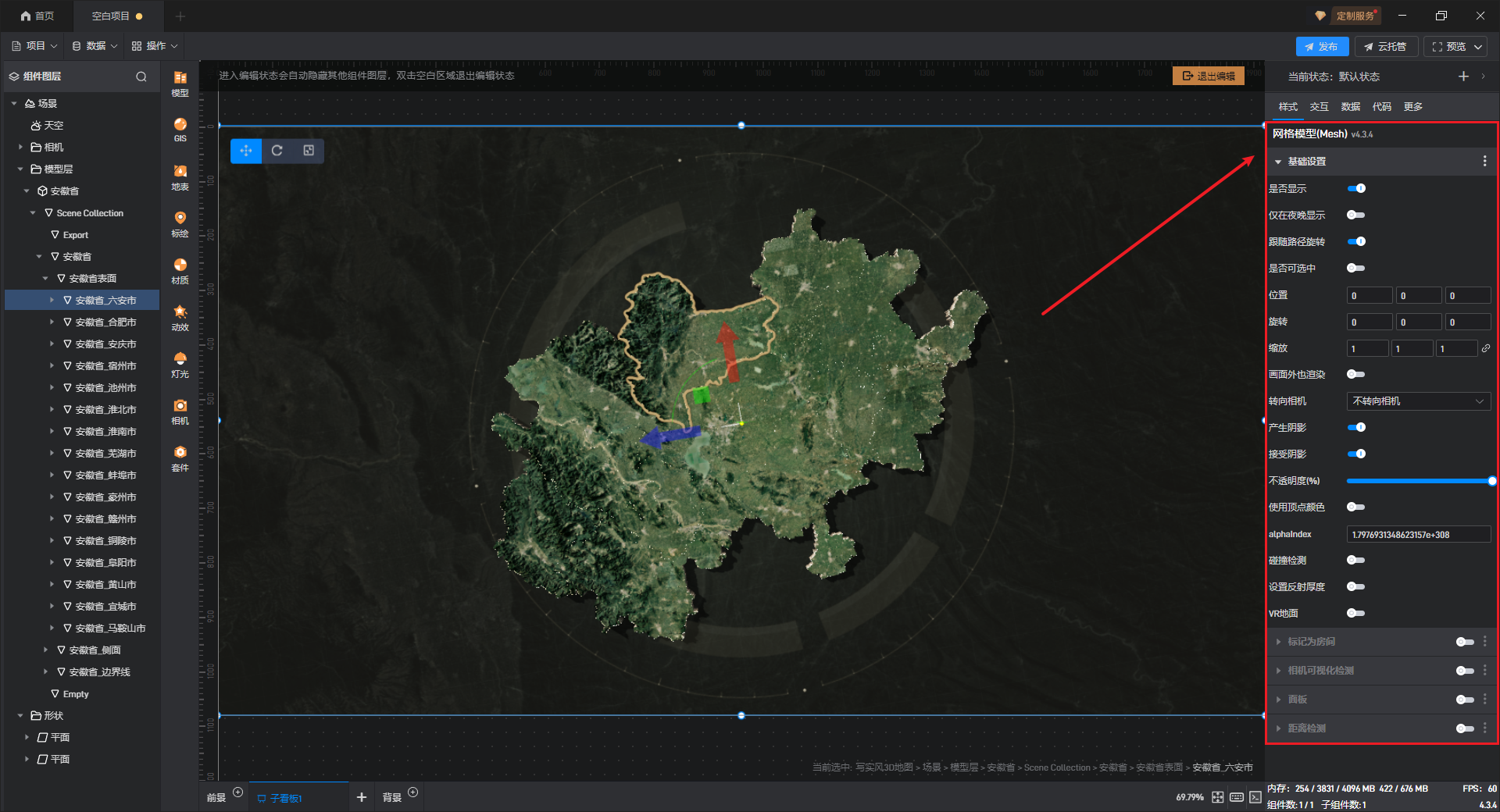This screenshot has width=1500, height=812.
Task: Click the 发布 publish button
Action: point(1322,47)
